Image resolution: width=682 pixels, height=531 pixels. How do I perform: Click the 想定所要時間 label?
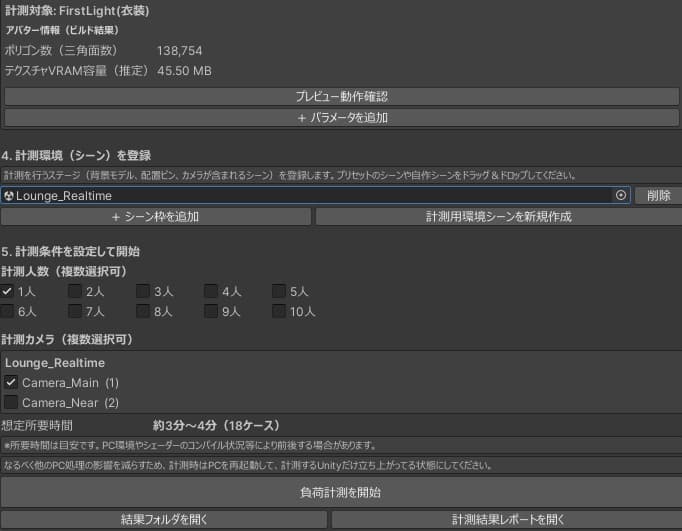click(37, 425)
